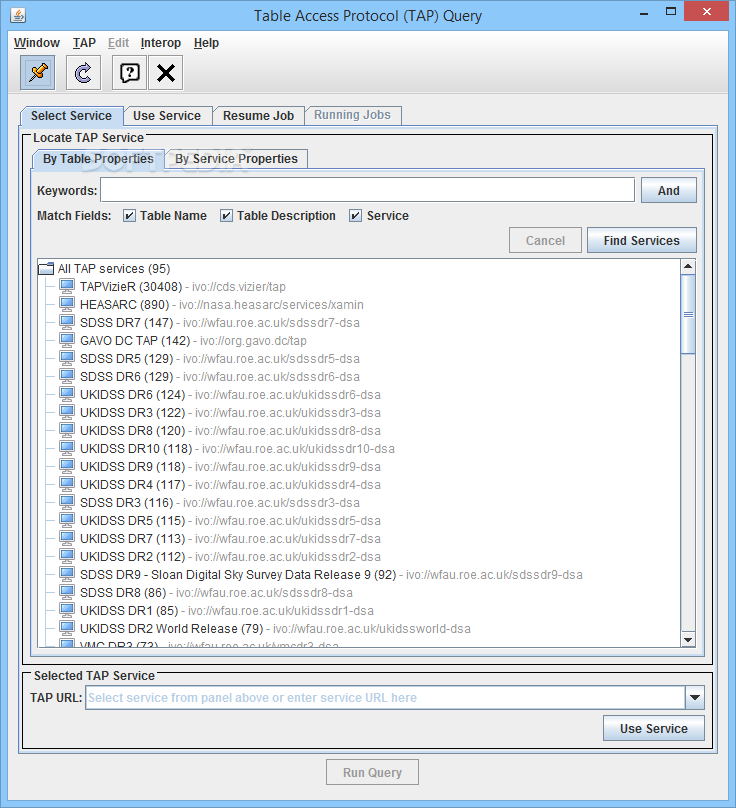Click the service list scroll up arrow
The height and width of the screenshot is (808, 736).
click(688, 266)
